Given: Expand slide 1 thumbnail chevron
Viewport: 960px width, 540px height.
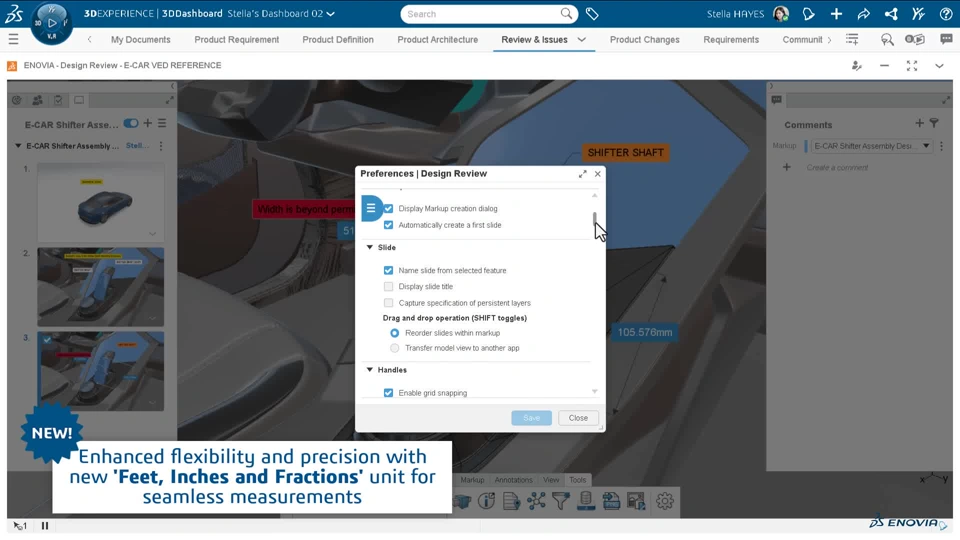Looking at the screenshot, I should pyautogui.click(x=152, y=234).
